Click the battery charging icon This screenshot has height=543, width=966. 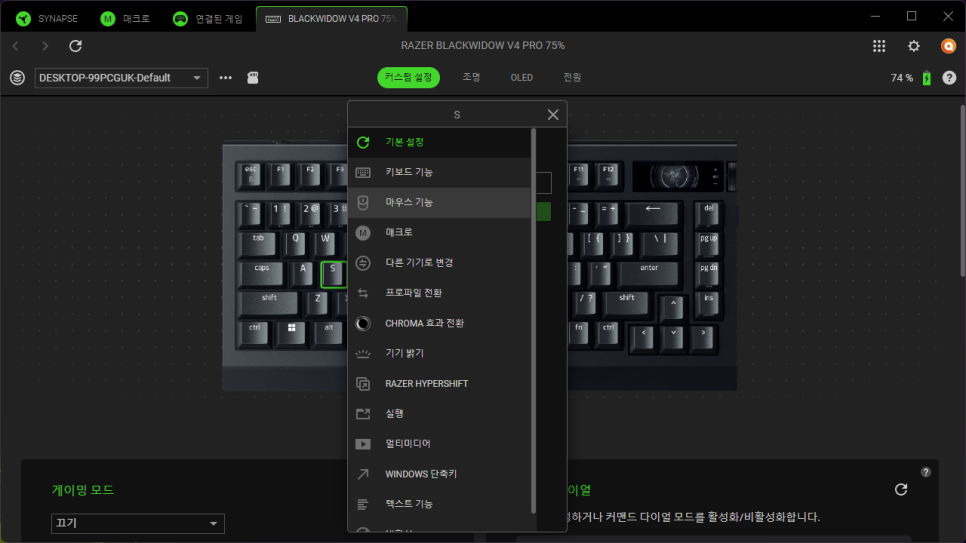pos(927,78)
